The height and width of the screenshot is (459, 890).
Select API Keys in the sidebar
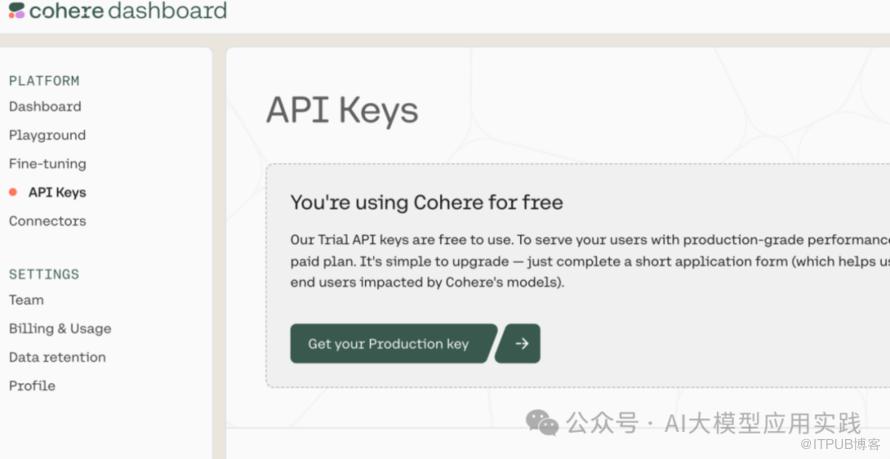57,192
